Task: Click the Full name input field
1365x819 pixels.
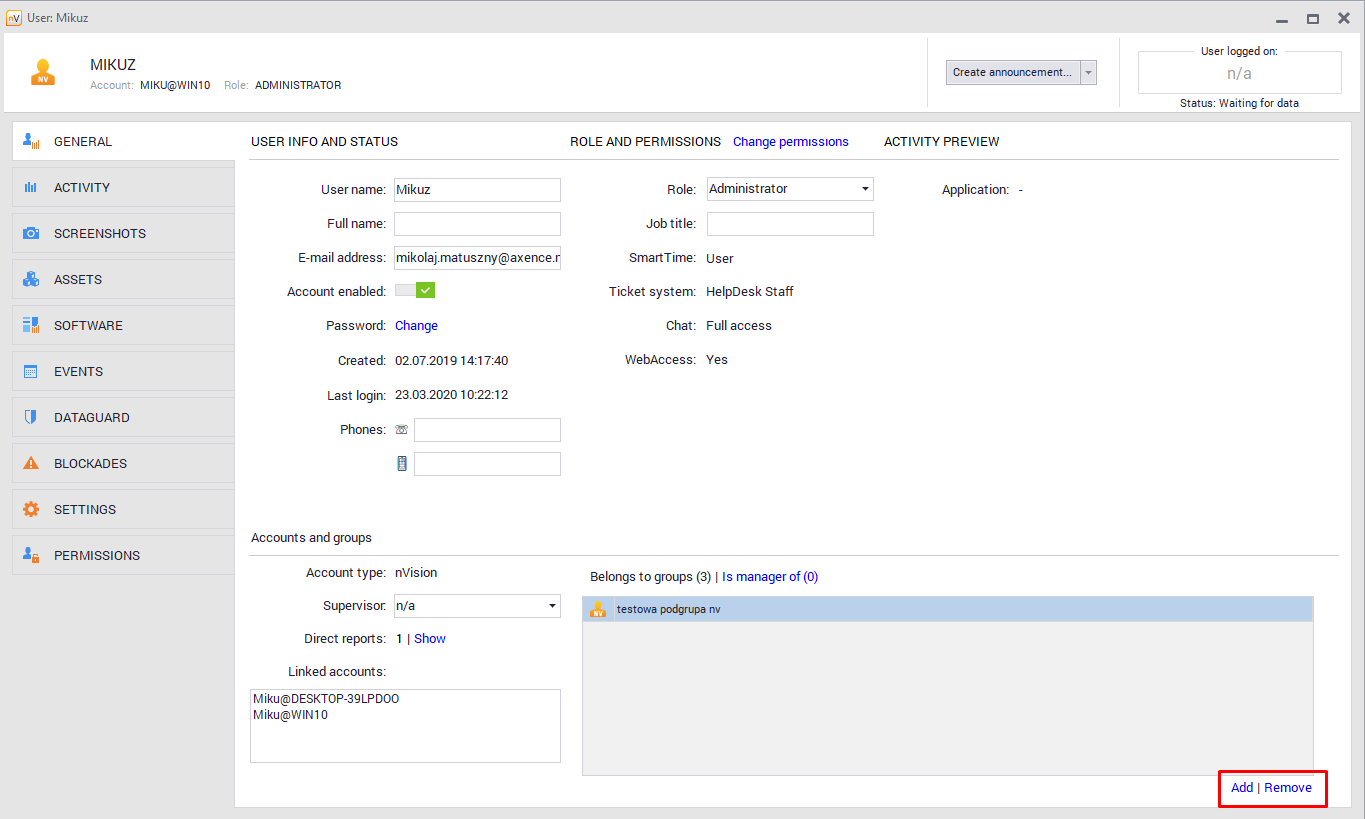Action: (x=477, y=224)
